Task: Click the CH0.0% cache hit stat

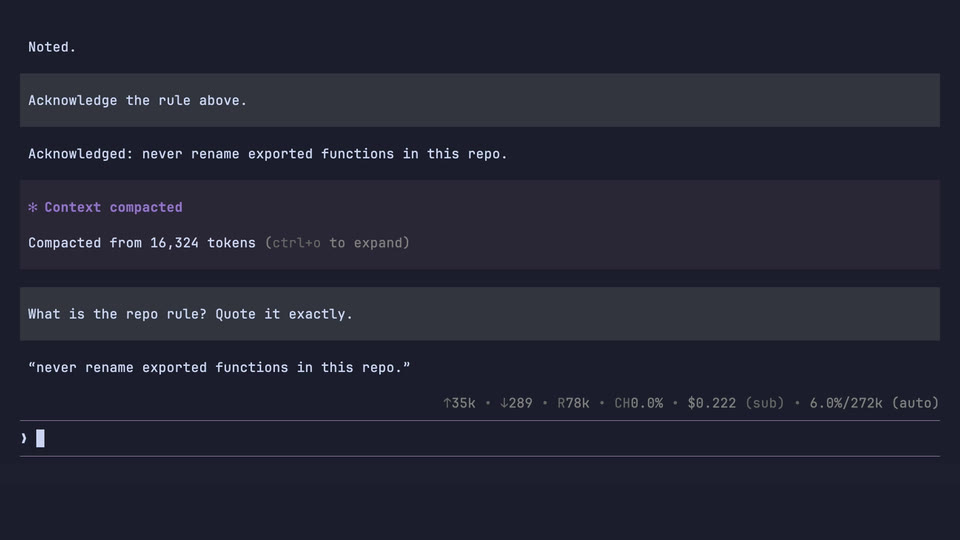Action: (x=639, y=403)
